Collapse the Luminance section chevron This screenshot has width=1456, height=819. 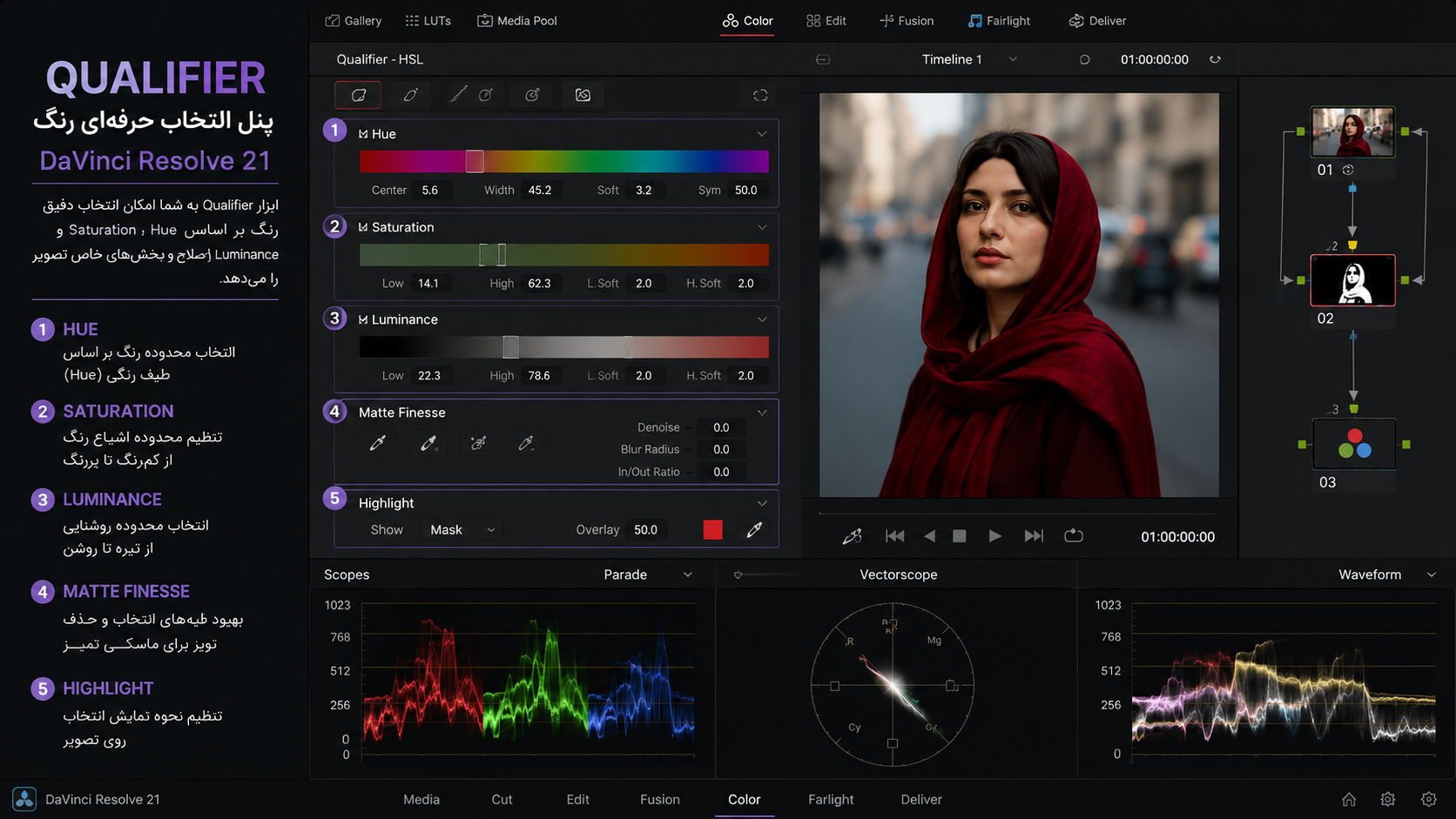pyautogui.click(x=762, y=319)
